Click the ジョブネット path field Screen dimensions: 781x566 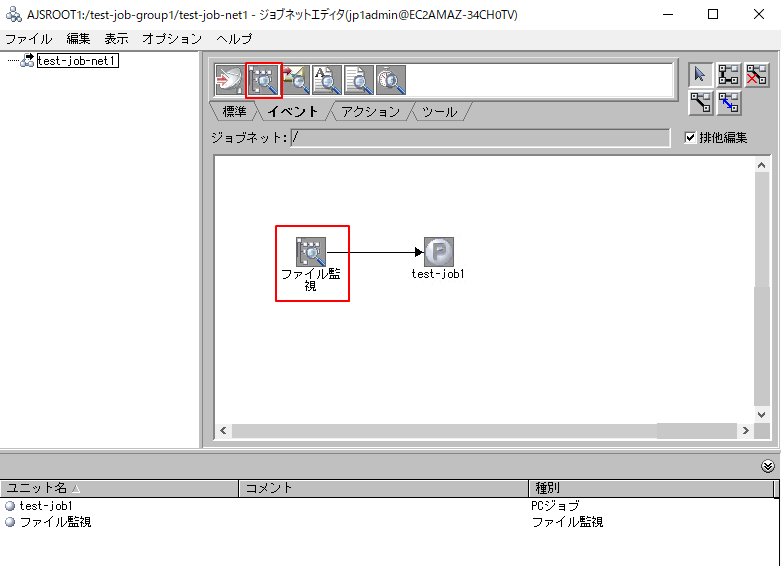(x=480, y=138)
